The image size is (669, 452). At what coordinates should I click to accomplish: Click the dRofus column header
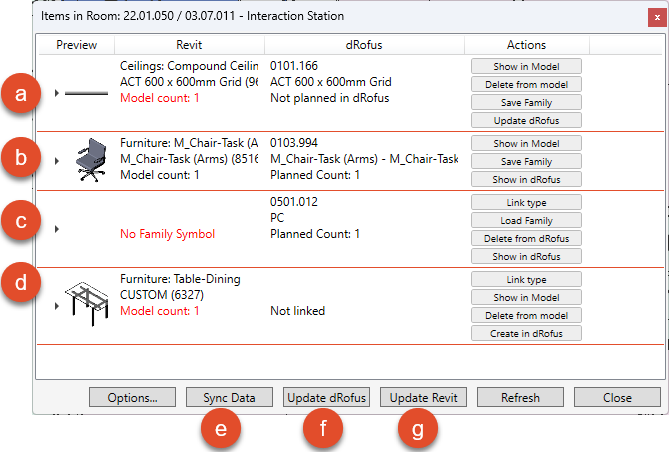[x=364, y=45]
